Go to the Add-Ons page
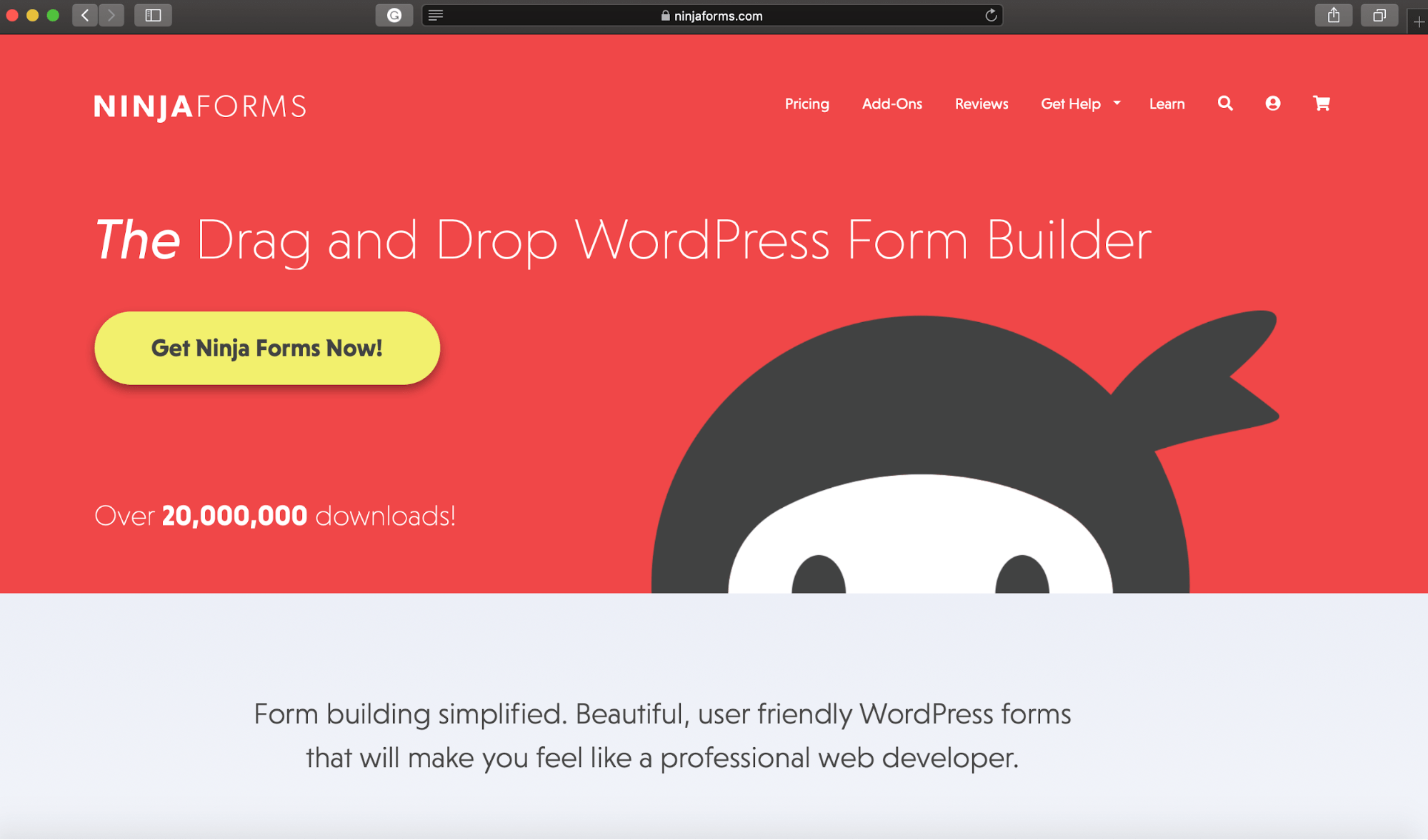Viewport: 1428px width, 840px height. (892, 104)
